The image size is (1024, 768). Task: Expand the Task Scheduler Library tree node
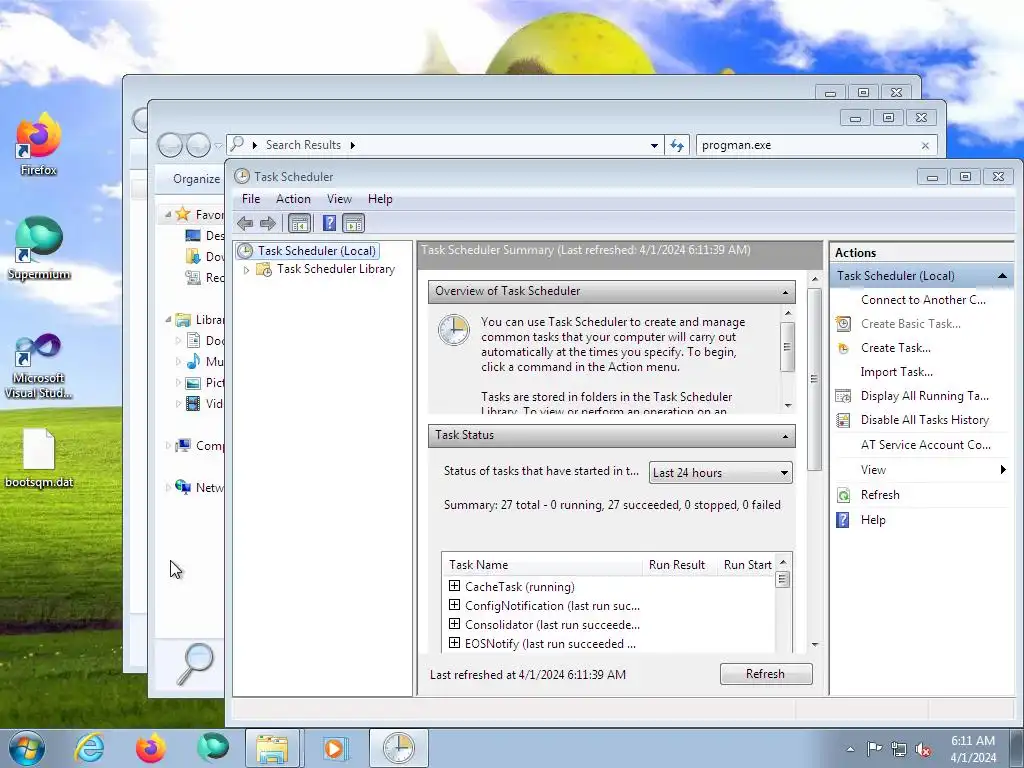246,270
